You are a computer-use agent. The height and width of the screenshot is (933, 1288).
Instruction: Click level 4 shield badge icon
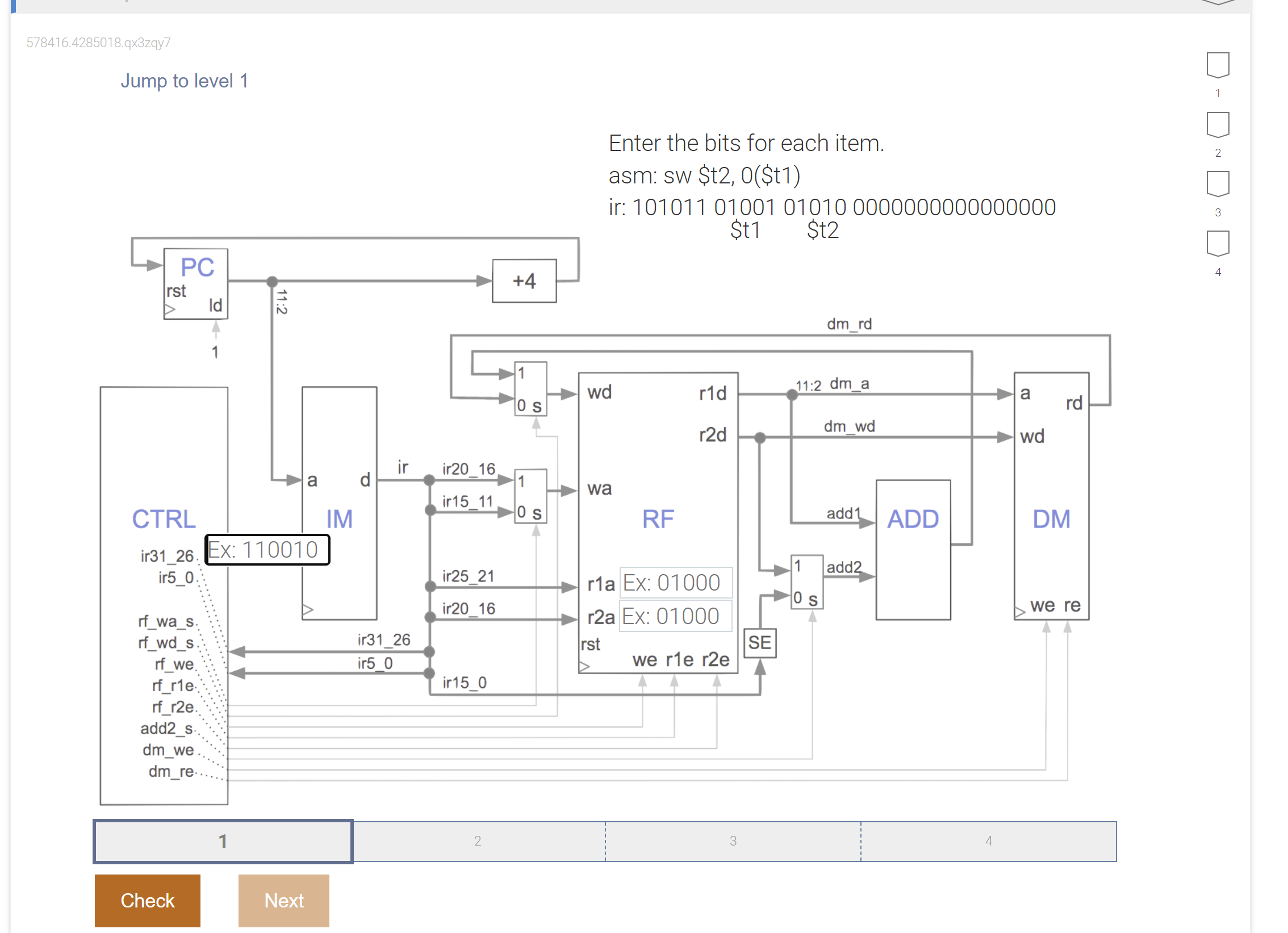tap(1217, 244)
